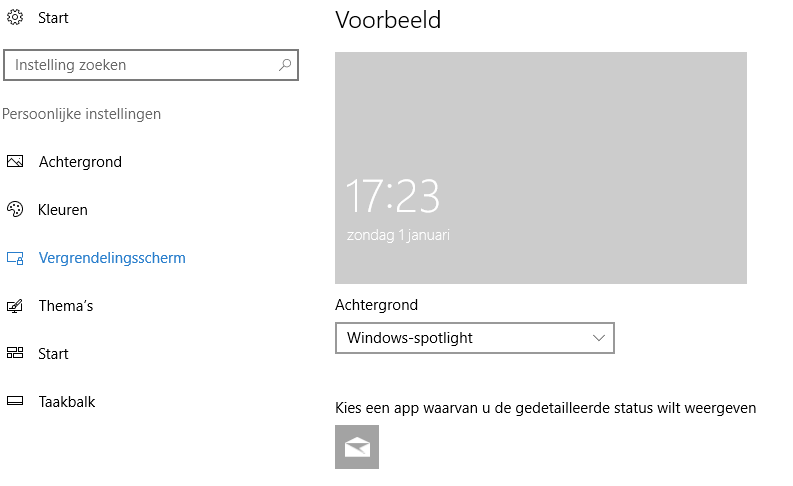The image size is (793, 486).
Task: Click the Taakbalk bar icon
Action: [x=15, y=401]
